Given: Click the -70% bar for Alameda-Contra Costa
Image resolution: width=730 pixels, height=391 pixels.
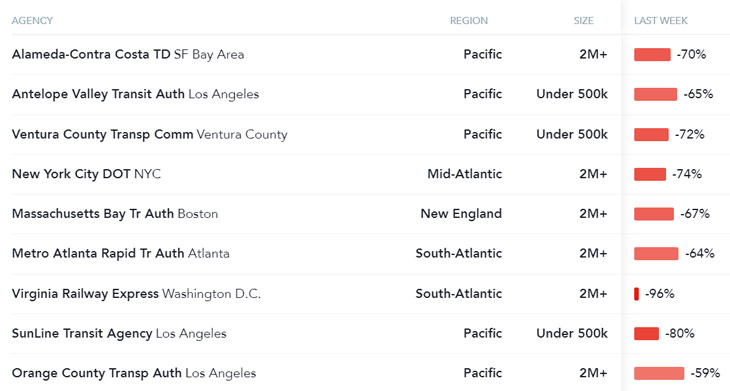Looking at the screenshot, I should point(652,54).
